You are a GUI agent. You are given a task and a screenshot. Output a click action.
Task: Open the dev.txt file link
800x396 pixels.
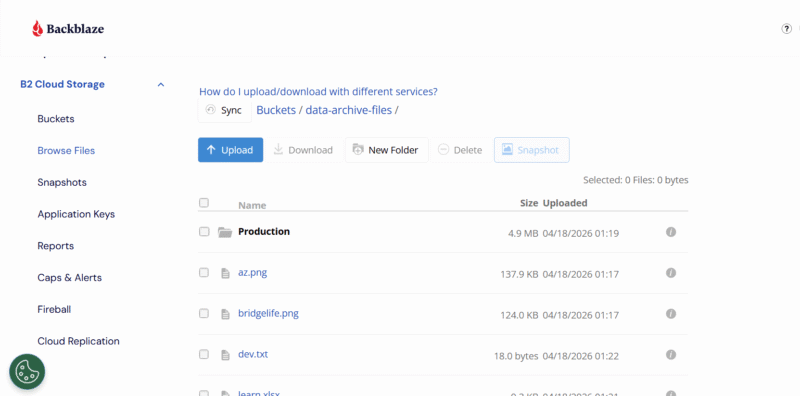coord(253,354)
